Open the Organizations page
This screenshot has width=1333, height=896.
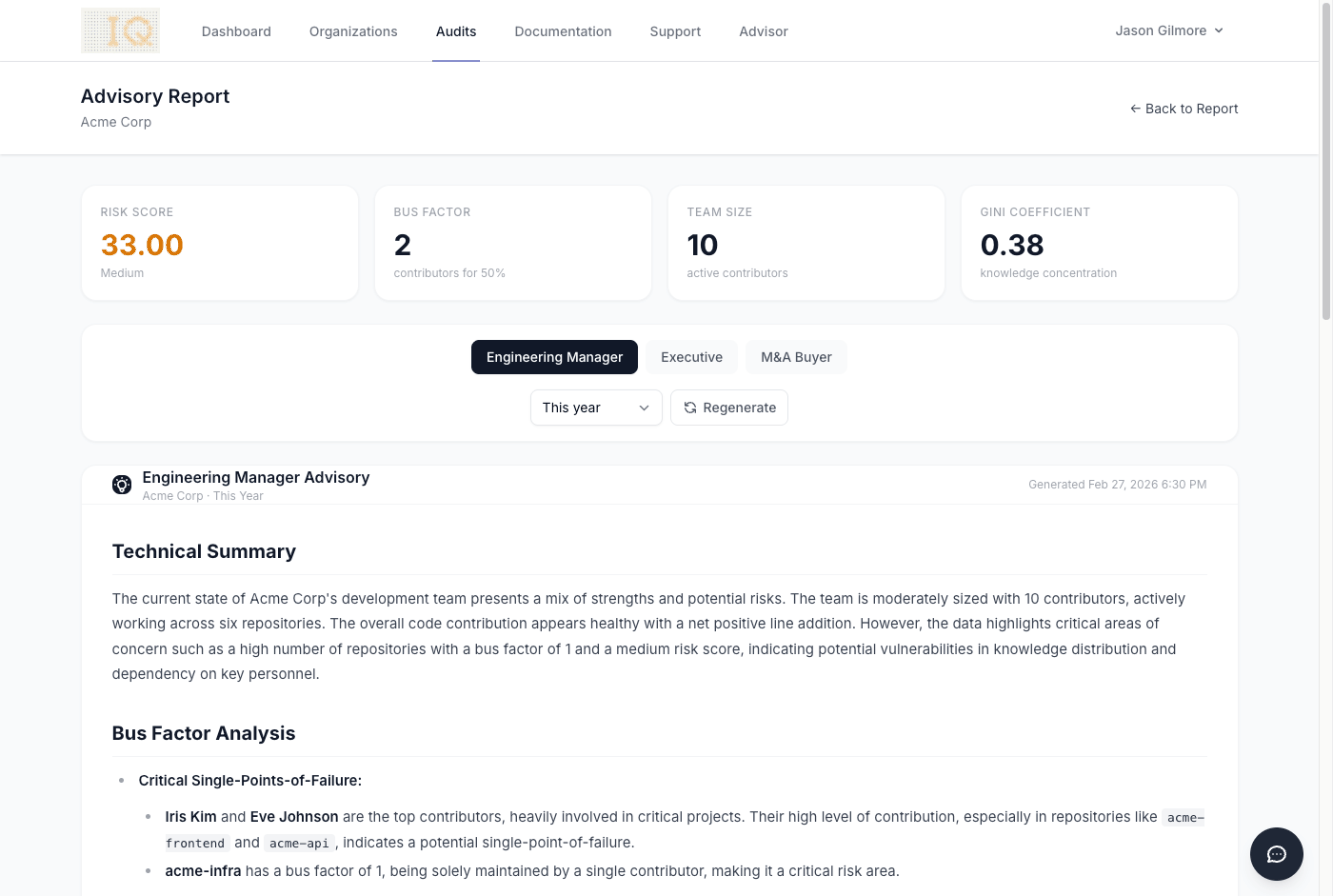coord(352,31)
